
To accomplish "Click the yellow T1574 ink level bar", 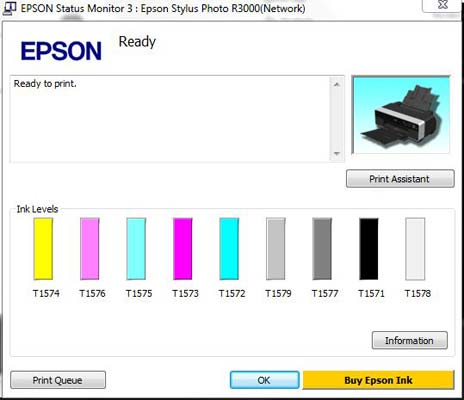I will tap(43, 249).
